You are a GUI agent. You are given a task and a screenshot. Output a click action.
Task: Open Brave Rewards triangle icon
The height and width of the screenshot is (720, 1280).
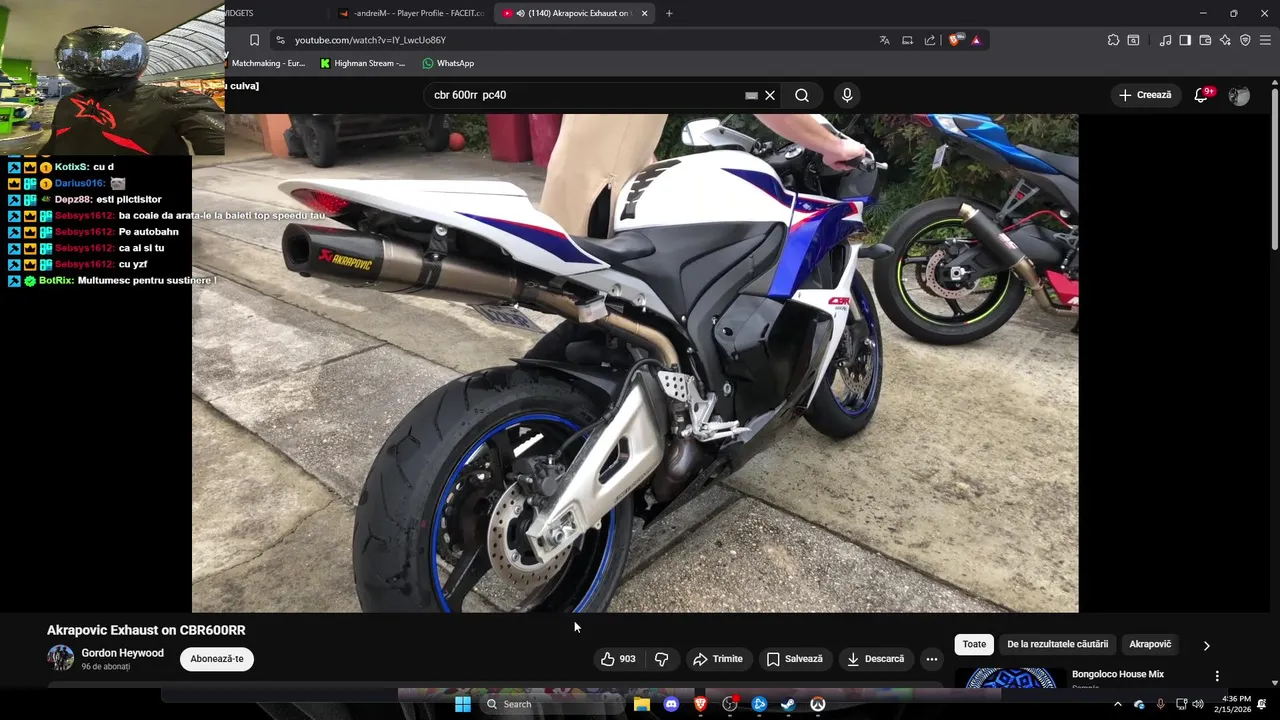point(976,40)
